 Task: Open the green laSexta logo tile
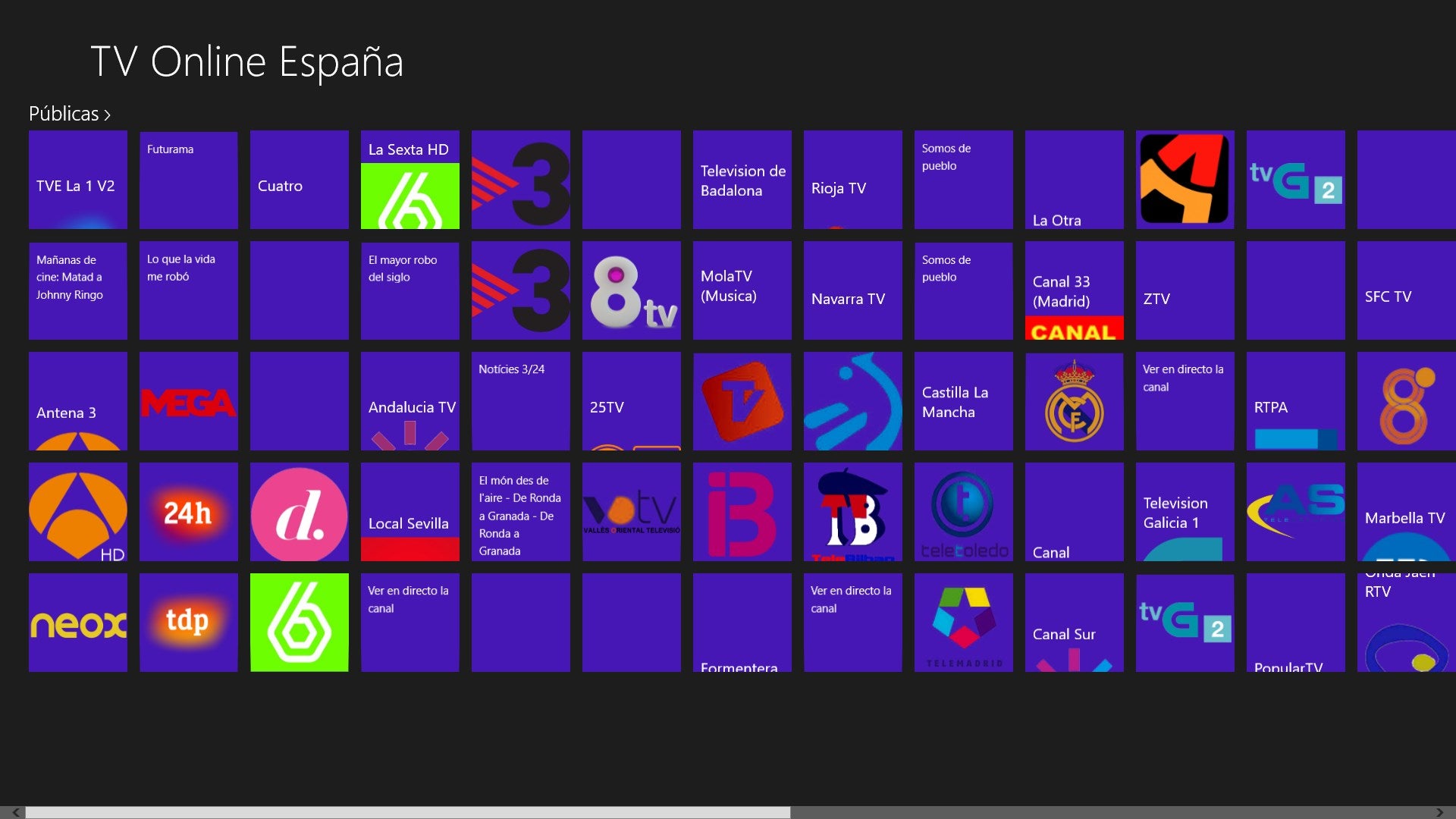point(300,623)
